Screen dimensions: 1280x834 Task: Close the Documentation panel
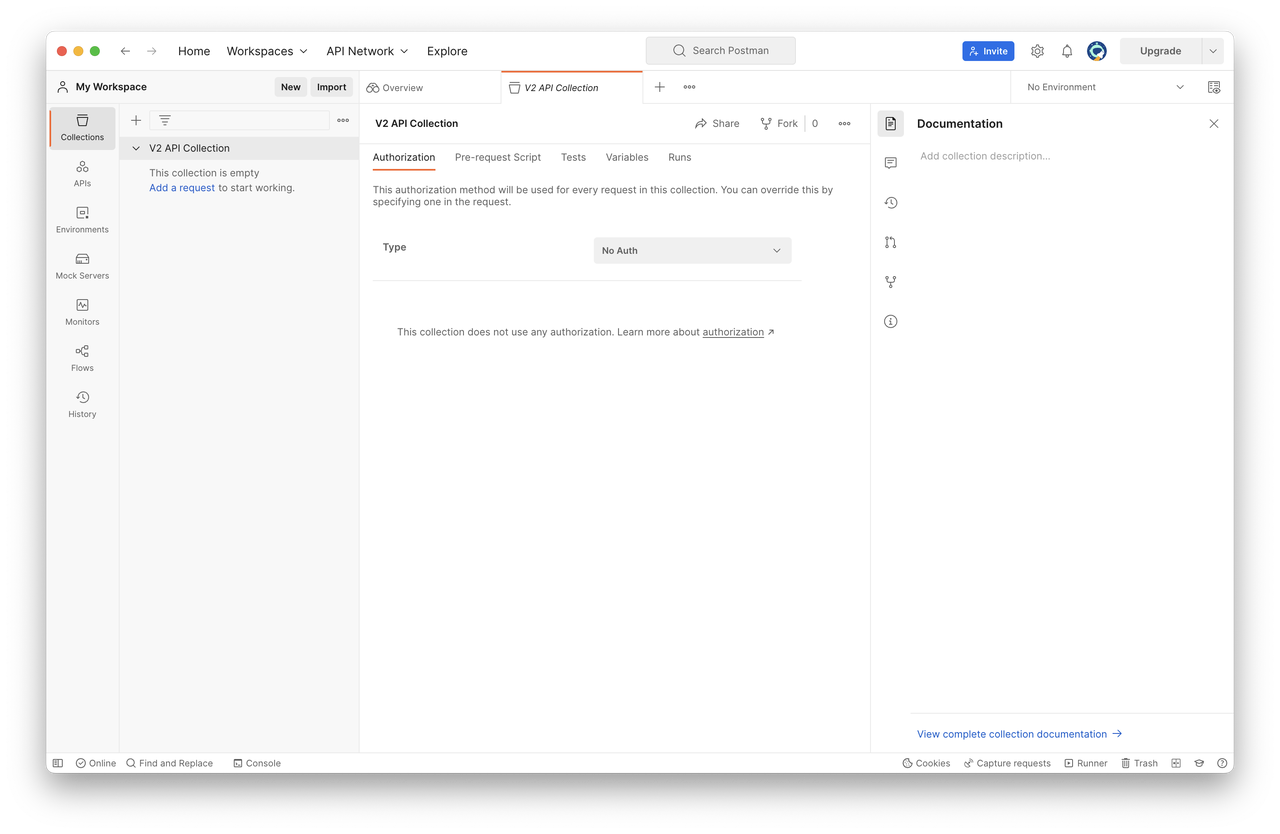(x=1214, y=124)
